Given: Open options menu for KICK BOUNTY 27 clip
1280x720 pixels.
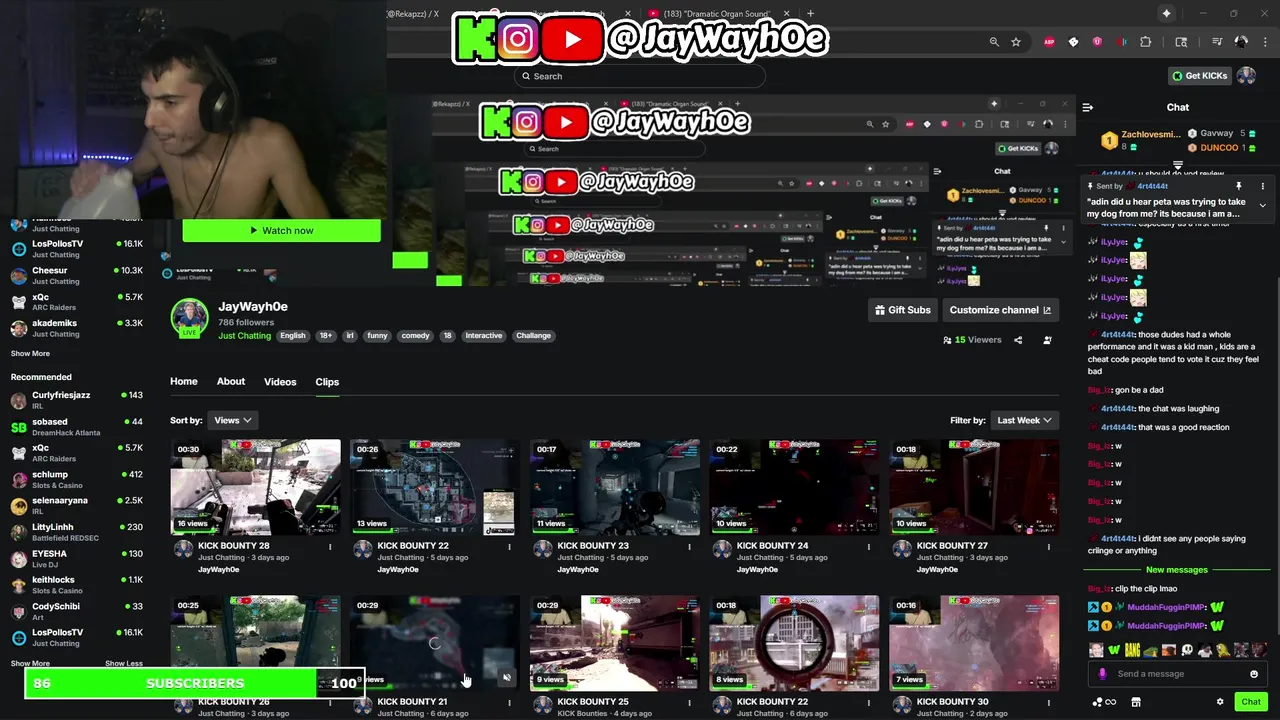Looking at the screenshot, I should (x=1048, y=547).
